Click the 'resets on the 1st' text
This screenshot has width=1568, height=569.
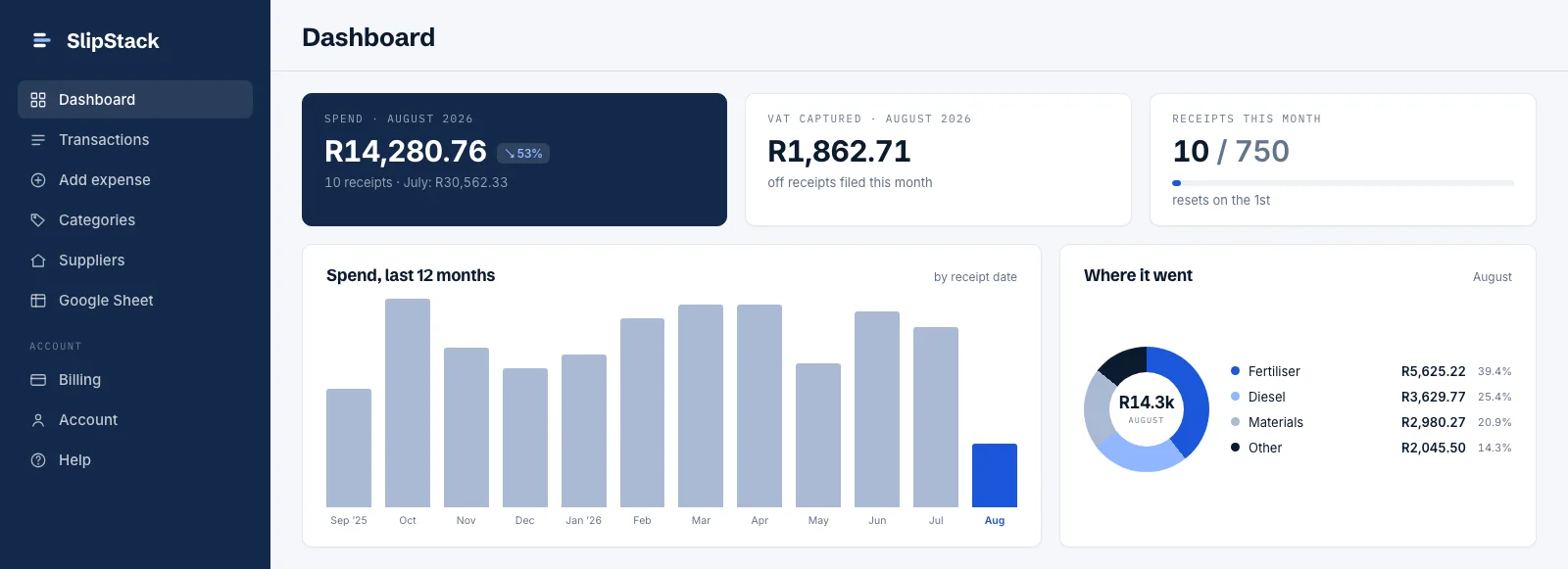1221,200
